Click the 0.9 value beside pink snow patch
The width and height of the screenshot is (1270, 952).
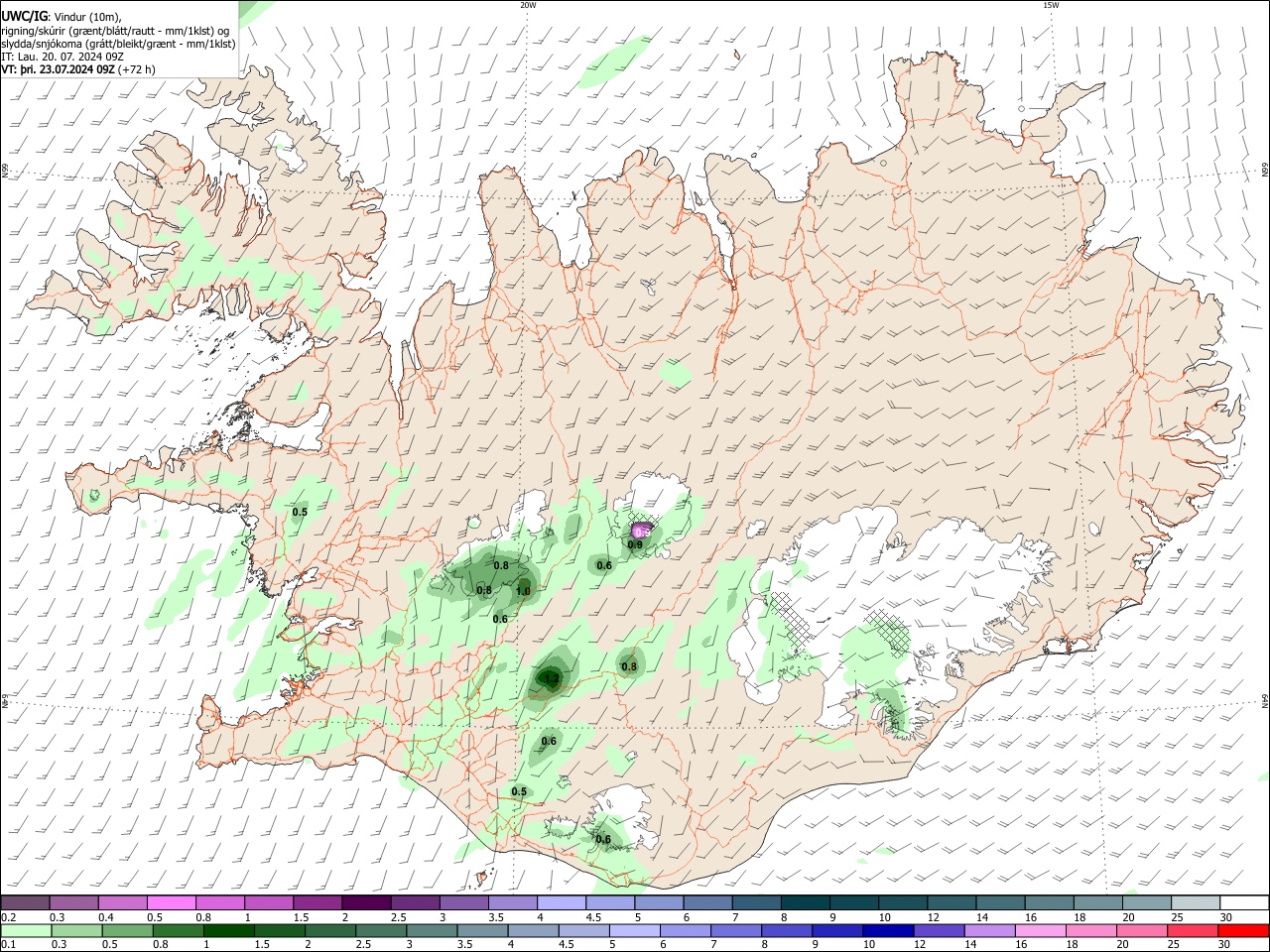(635, 544)
